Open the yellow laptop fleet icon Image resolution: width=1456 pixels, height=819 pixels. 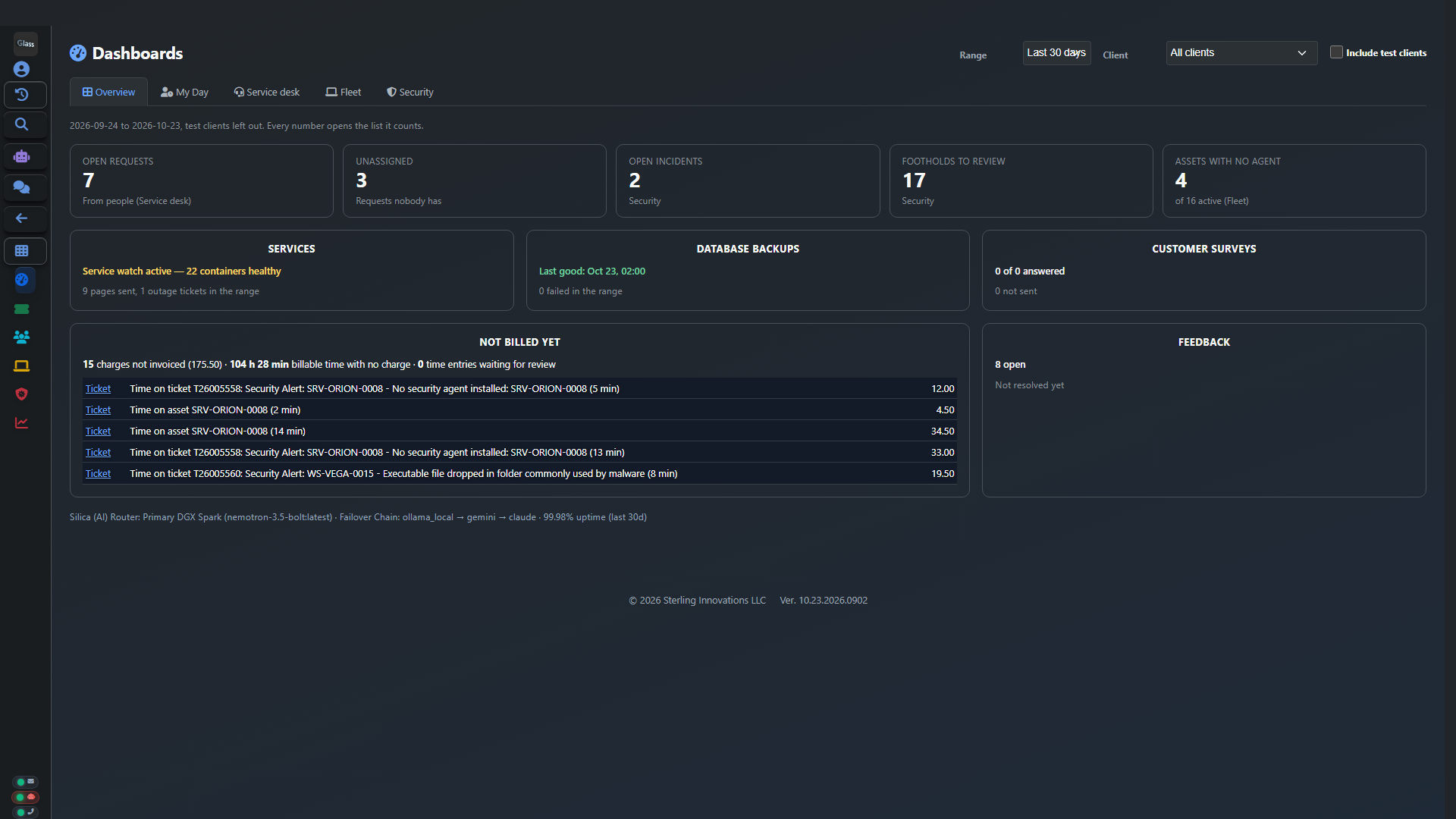22,366
